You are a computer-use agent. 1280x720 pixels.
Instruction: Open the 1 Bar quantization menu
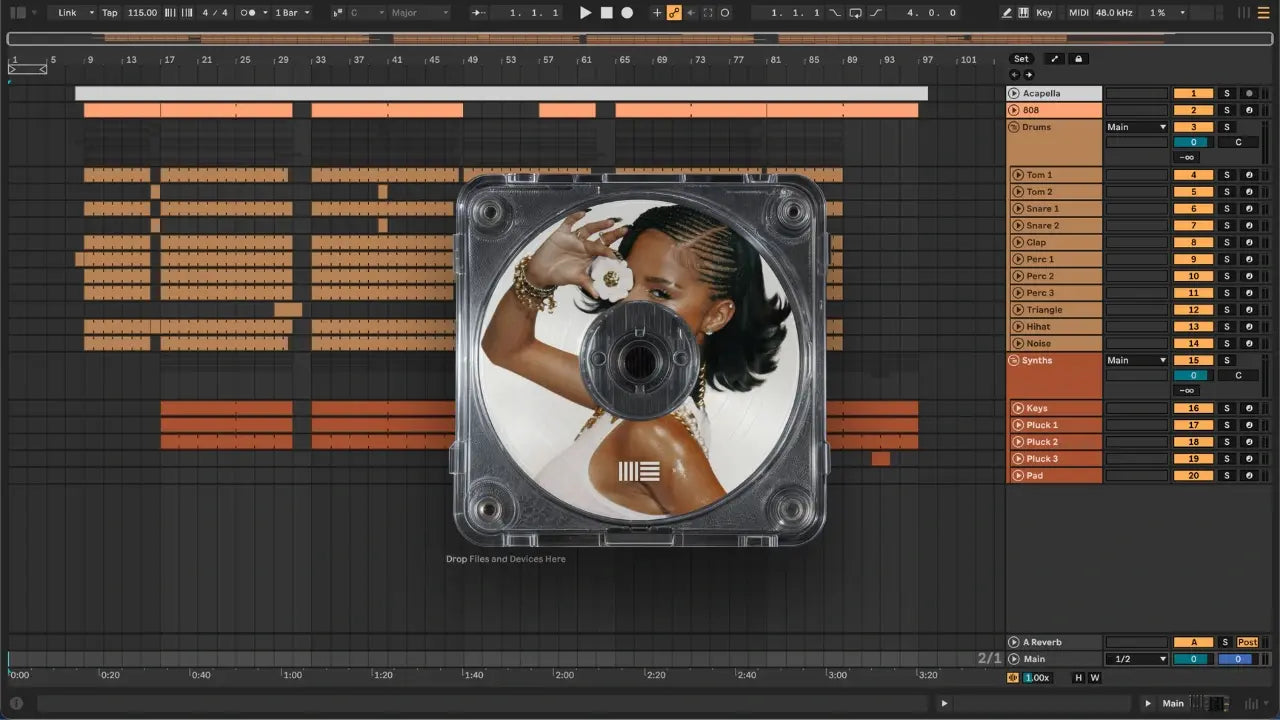pos(292,13)
